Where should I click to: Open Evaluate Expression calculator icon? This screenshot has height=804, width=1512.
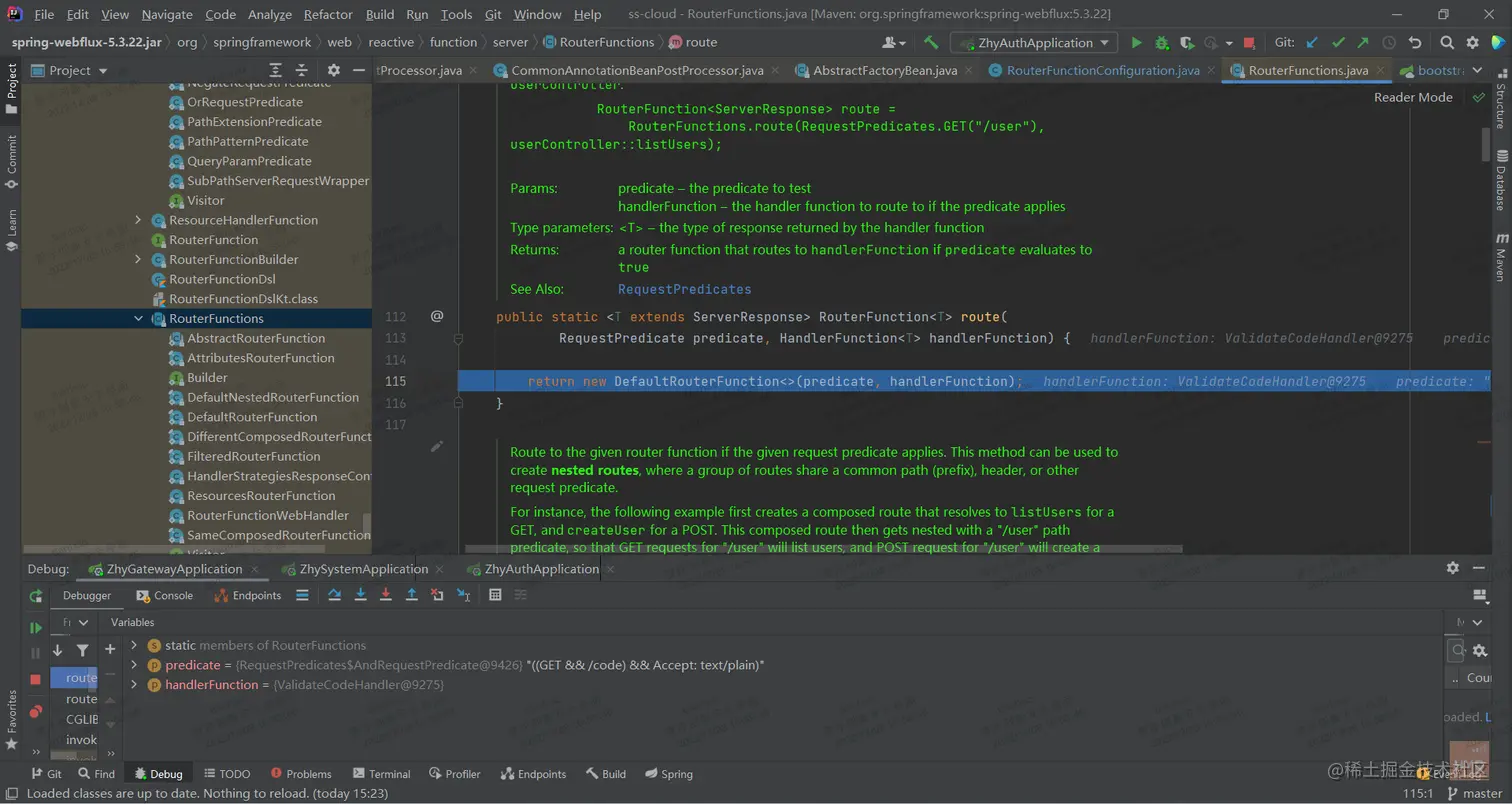click(495, 595)
